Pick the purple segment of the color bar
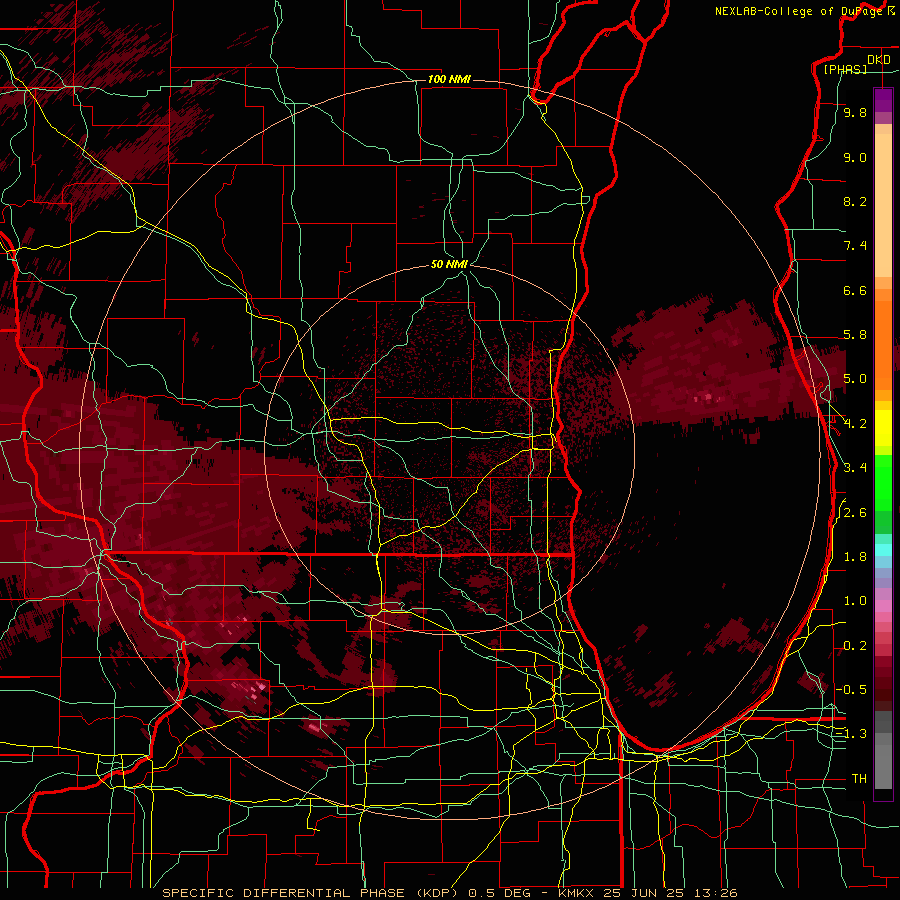 (883, 100)
